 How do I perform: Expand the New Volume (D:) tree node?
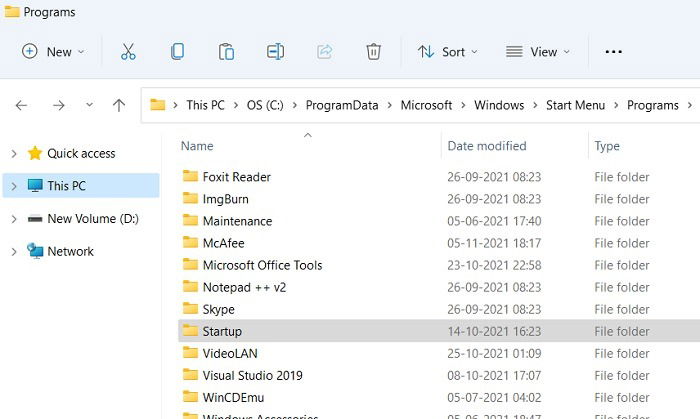pyautogui.click(x=14, y=219)
